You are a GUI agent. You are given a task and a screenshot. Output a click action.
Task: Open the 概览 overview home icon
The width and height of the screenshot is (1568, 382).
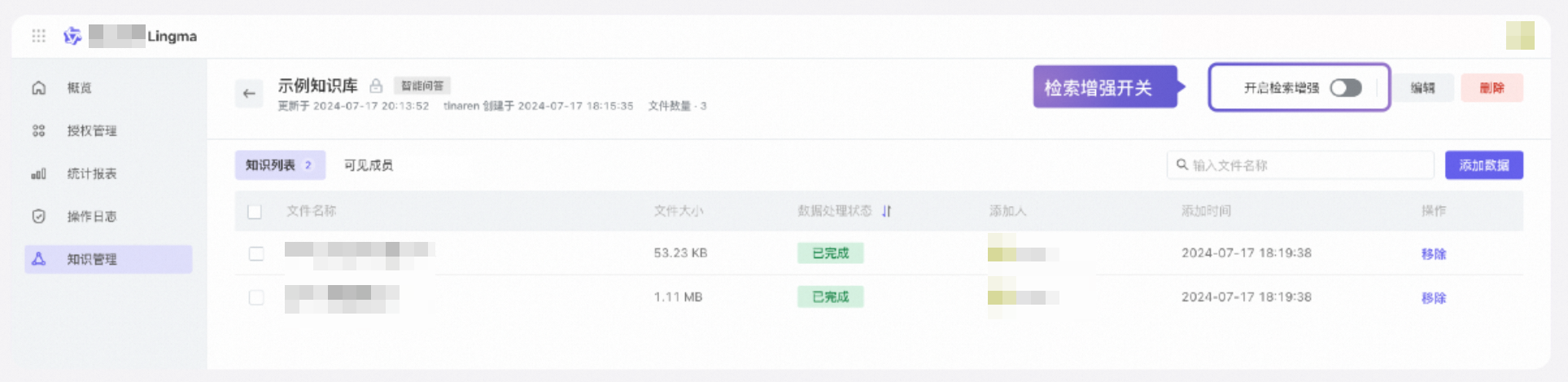coord(38,88)
